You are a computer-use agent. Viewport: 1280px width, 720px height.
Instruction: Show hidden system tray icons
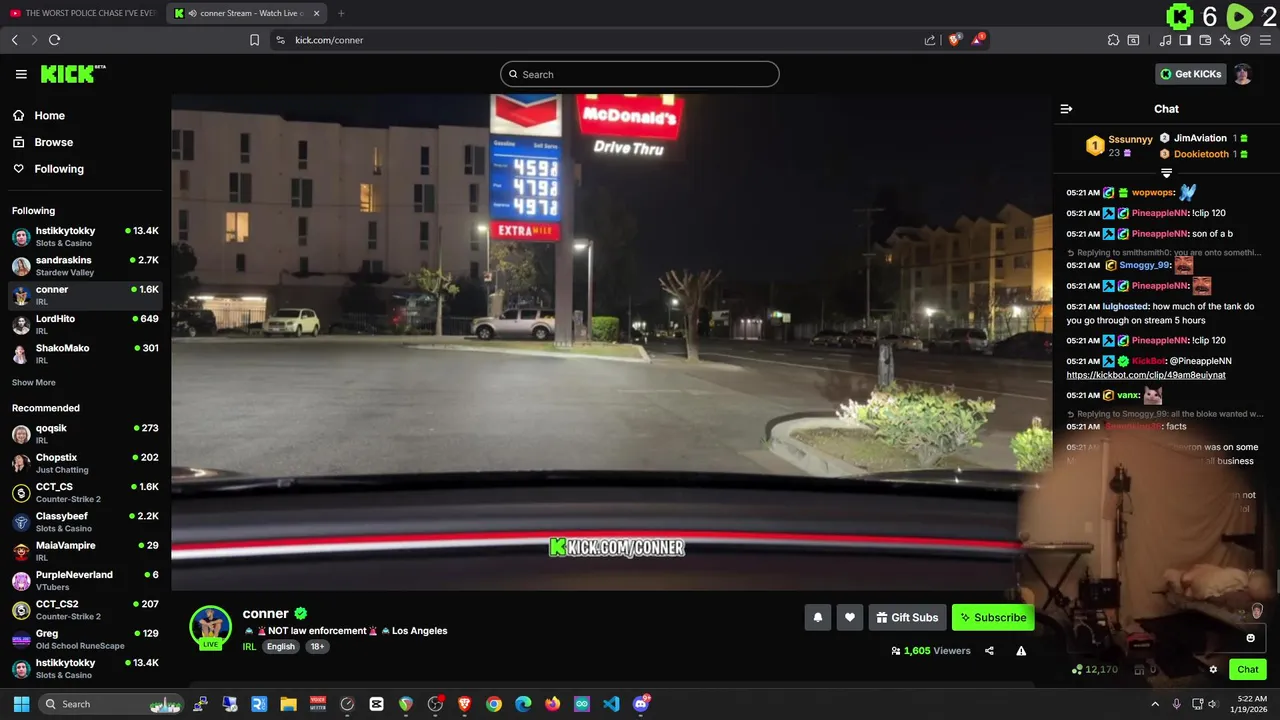1155,704
